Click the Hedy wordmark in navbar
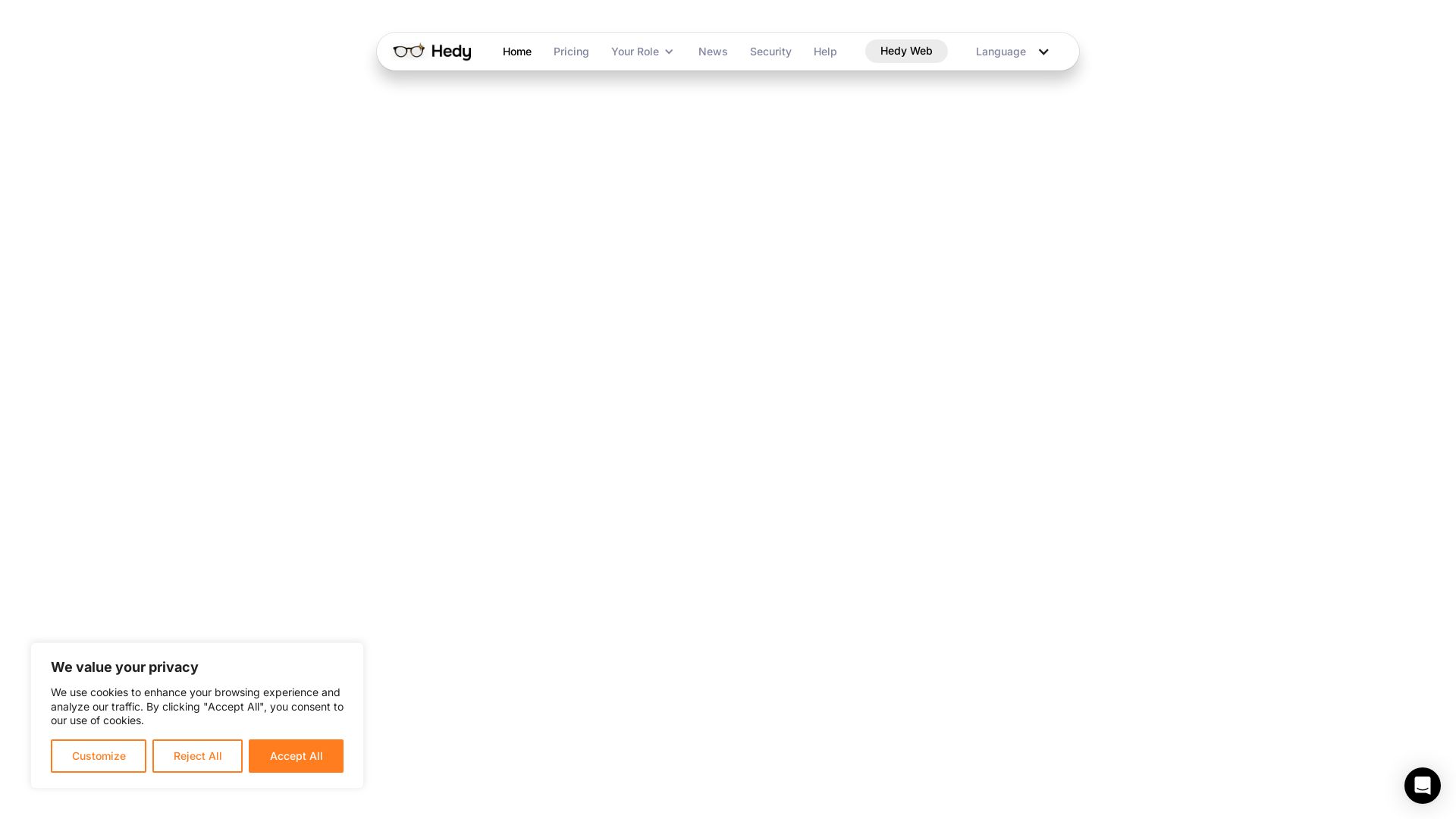Viewport: 1456px width, 819px height. (x=451, y=52)
